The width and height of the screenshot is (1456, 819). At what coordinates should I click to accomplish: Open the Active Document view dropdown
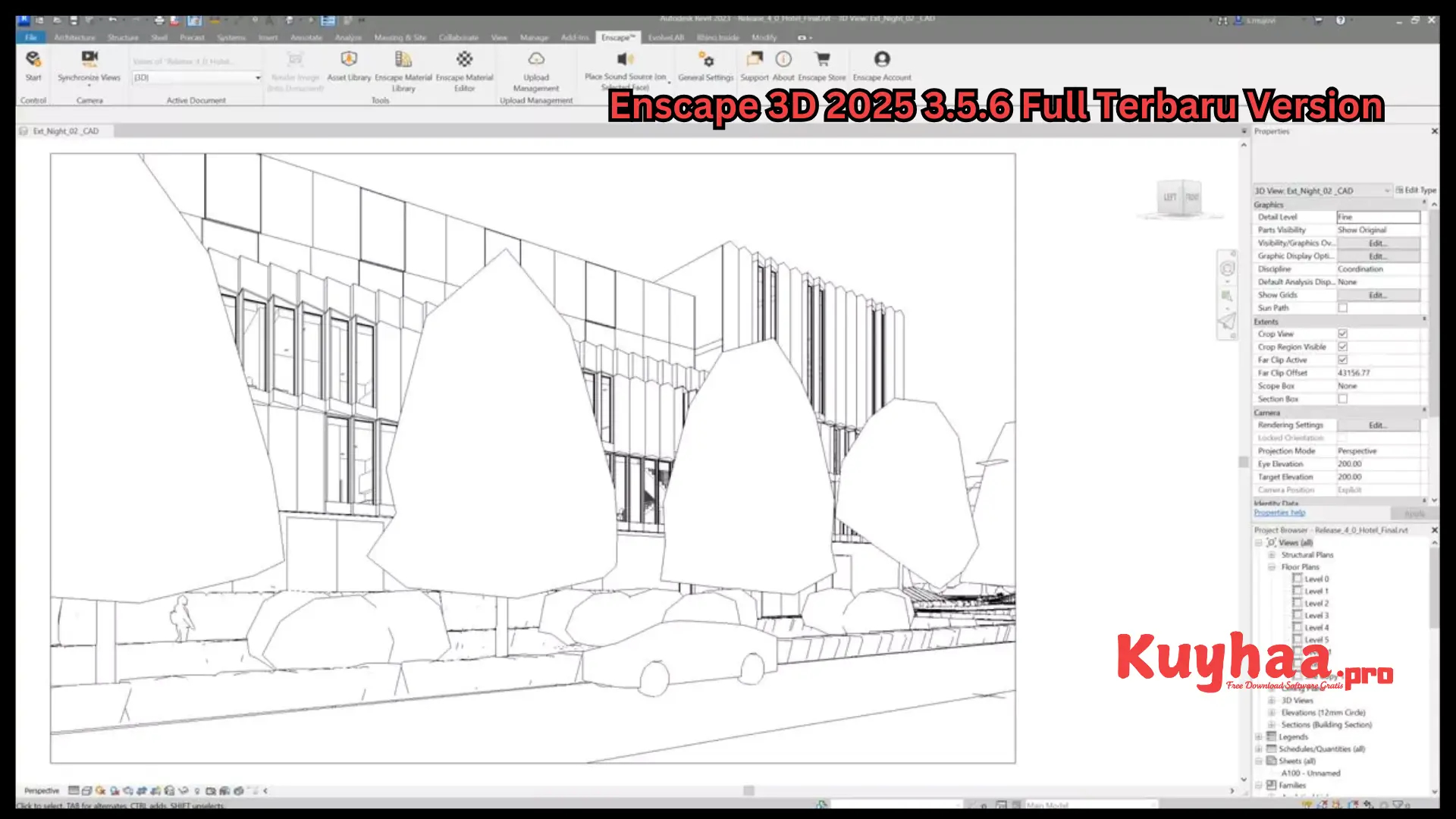pyautogui.click(x=197, y=77)
